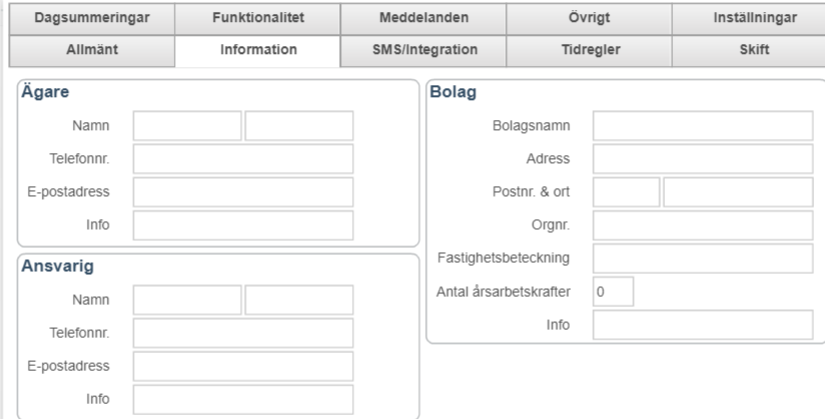The width and height of the screenshot is (825, 419).
Task: Focus the Ägare Telefonnr. field
Action: point(243,159)
